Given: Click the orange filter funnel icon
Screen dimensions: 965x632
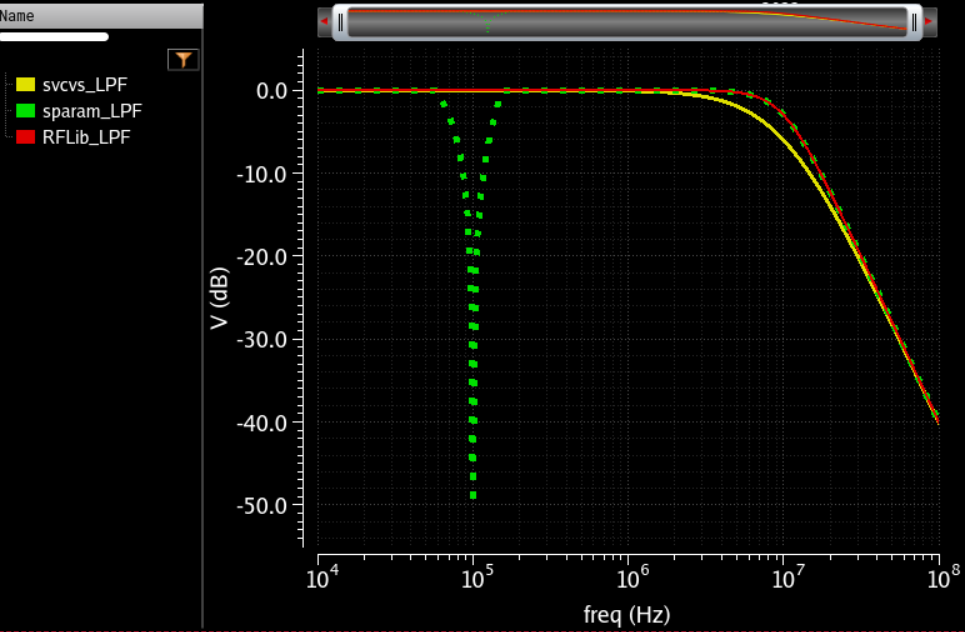Looking at the screenshot, I should tap(183, 60).
